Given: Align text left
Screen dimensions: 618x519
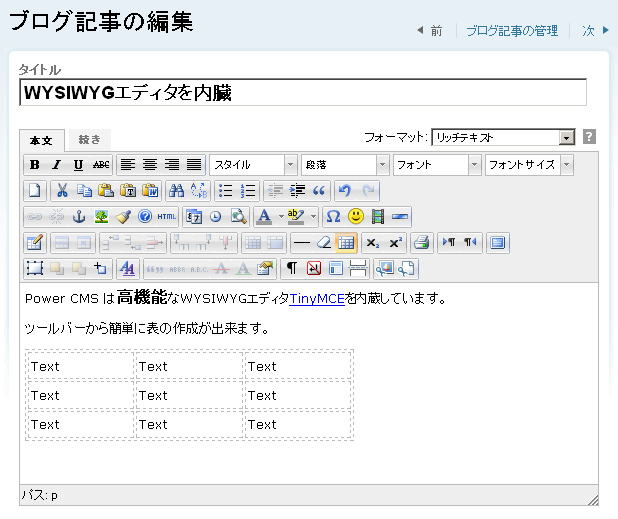Looking at the screenshot, I should coord(128,165).
